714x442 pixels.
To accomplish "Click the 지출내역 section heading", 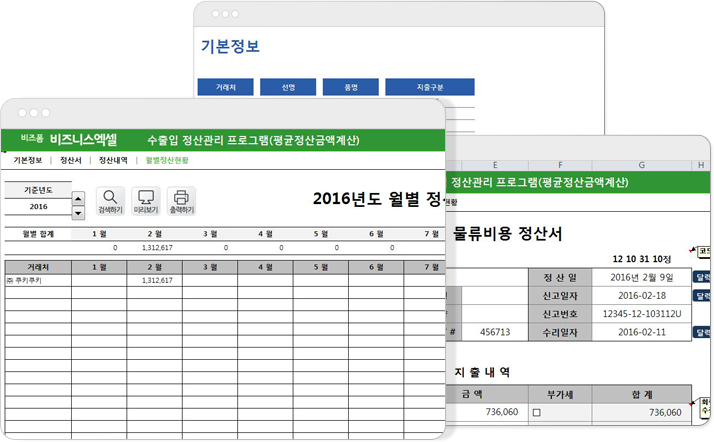I will tap(482, 372).
